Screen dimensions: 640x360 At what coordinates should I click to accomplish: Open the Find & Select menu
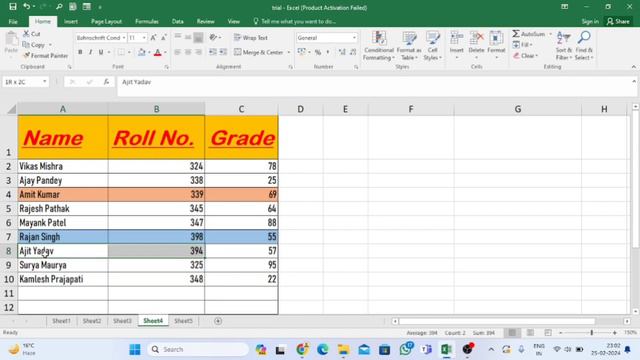[x=584, y=46]
